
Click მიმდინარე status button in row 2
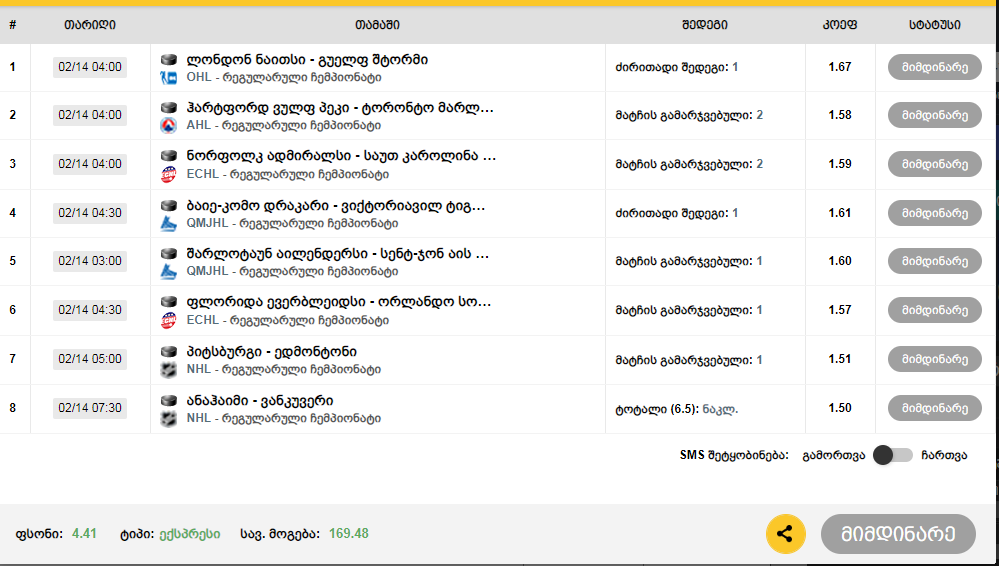[935, 115]
